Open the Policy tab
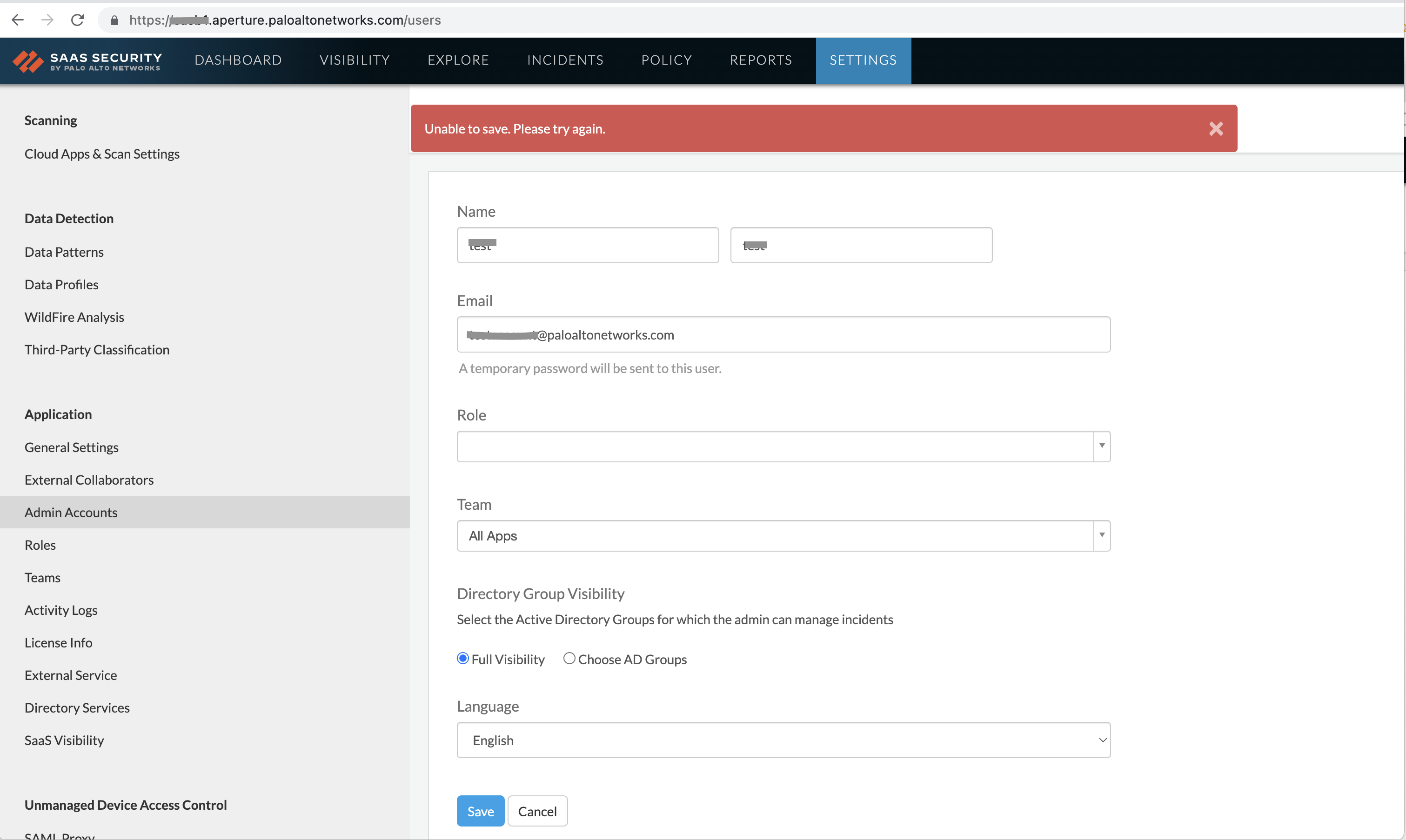This screenshot has height=840, width=1406. [x=666, y=60]
